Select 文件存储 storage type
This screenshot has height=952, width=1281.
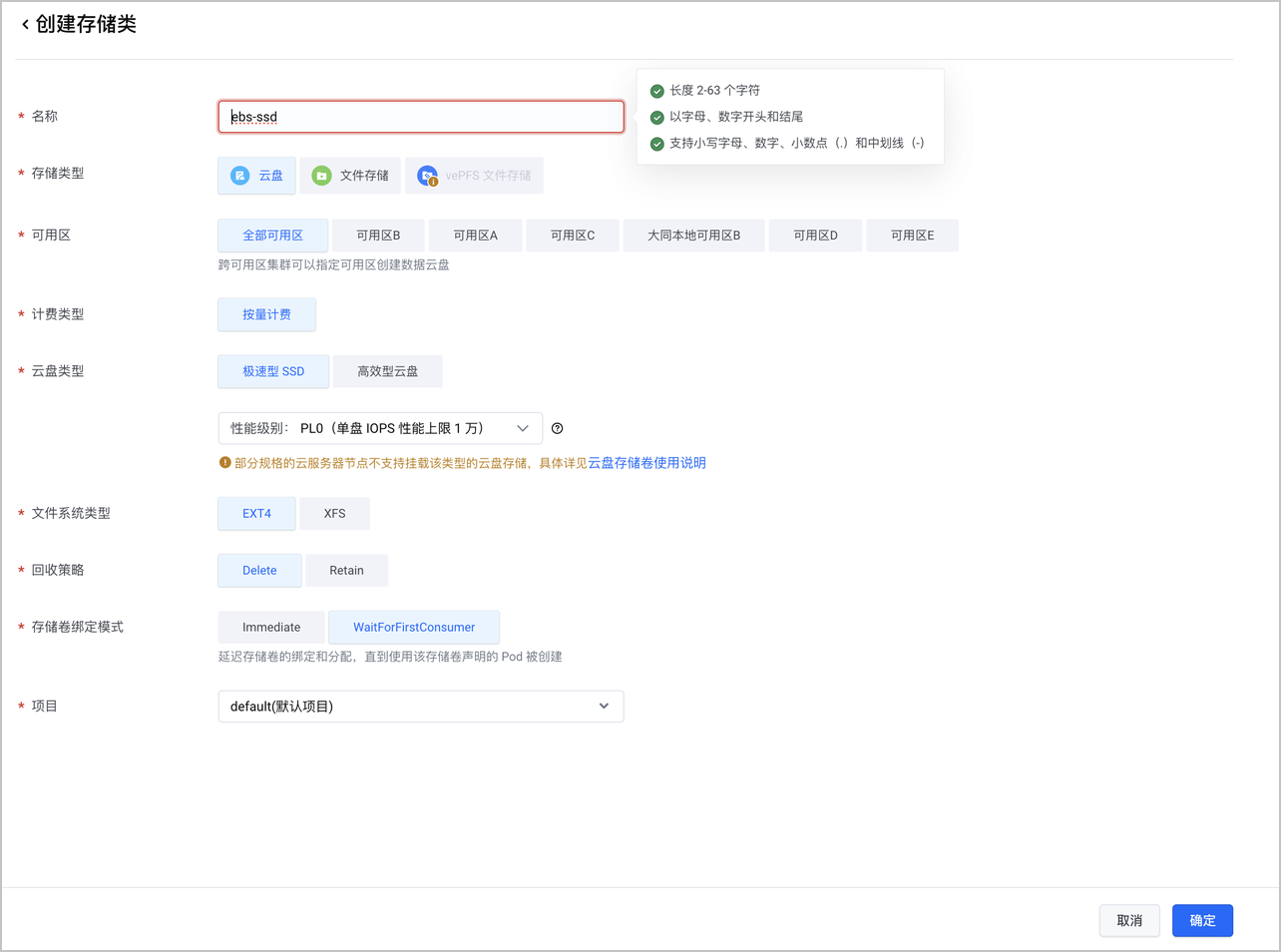(x=351, y=176)
